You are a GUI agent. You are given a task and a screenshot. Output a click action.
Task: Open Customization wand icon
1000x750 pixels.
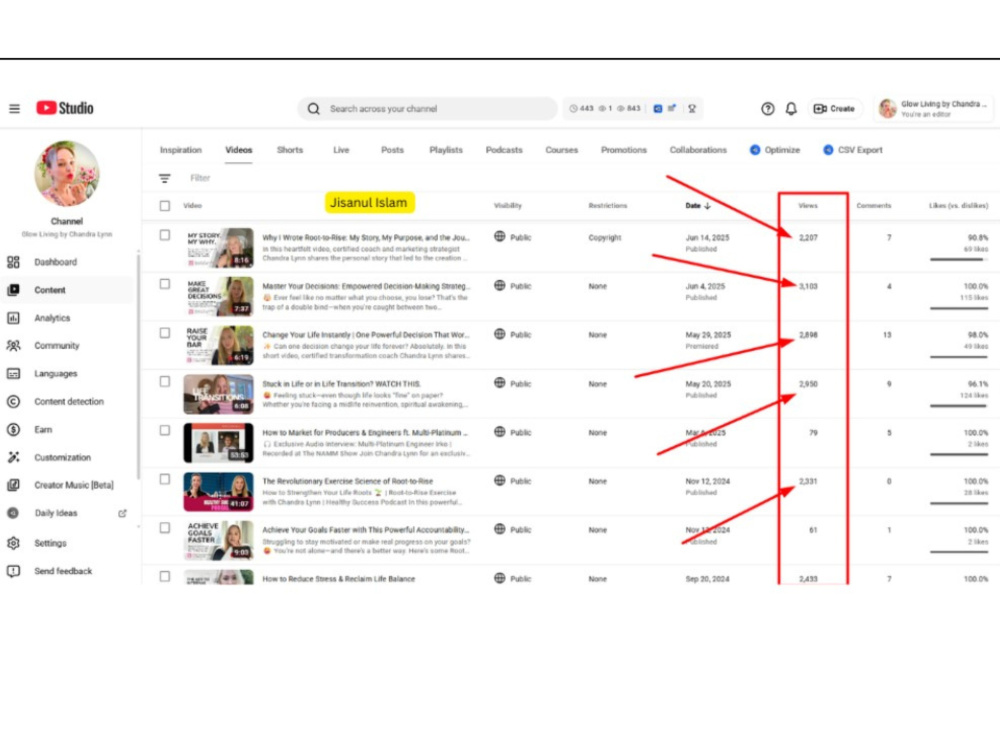click(13, 457)
